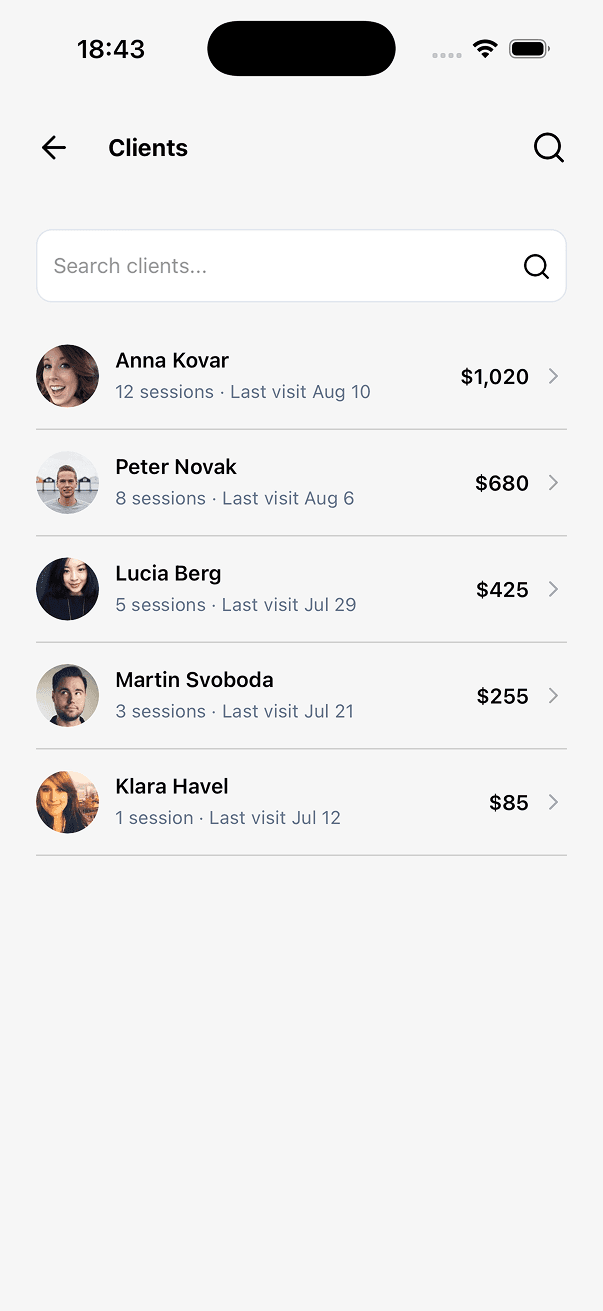The height and width of the screenshot is (1311, 603).
Task: Tap the battery icon in the status bar
Action: coord(529,49)
